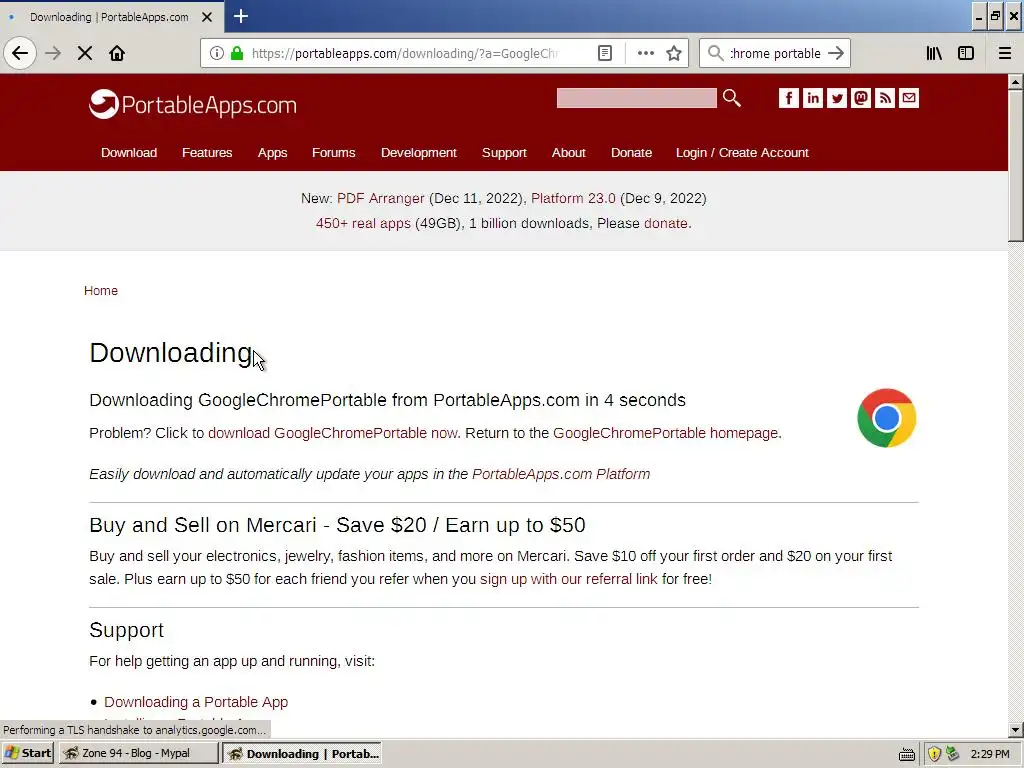Click Login / Create Account
This screenshot has height=768, width=1024.
(x=742, y=152)
